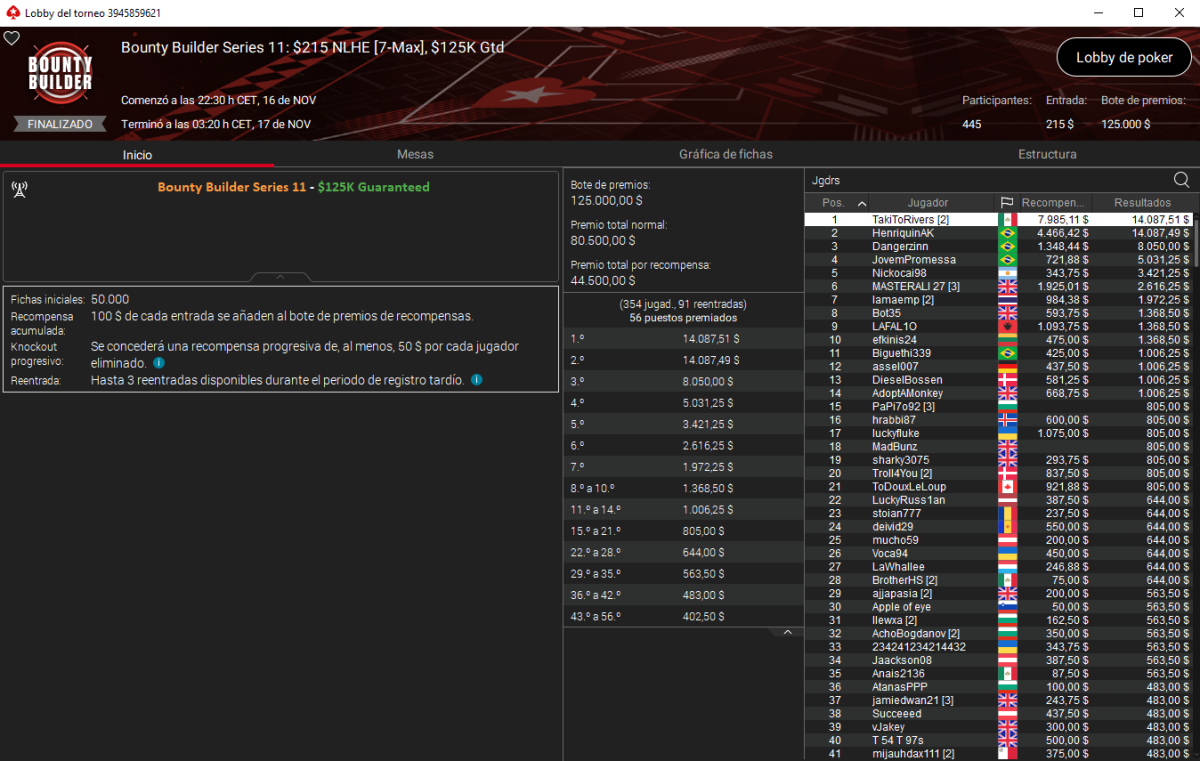Open the Gráfica de fichas tab
Screen dimensions: 1200x761
725,154
